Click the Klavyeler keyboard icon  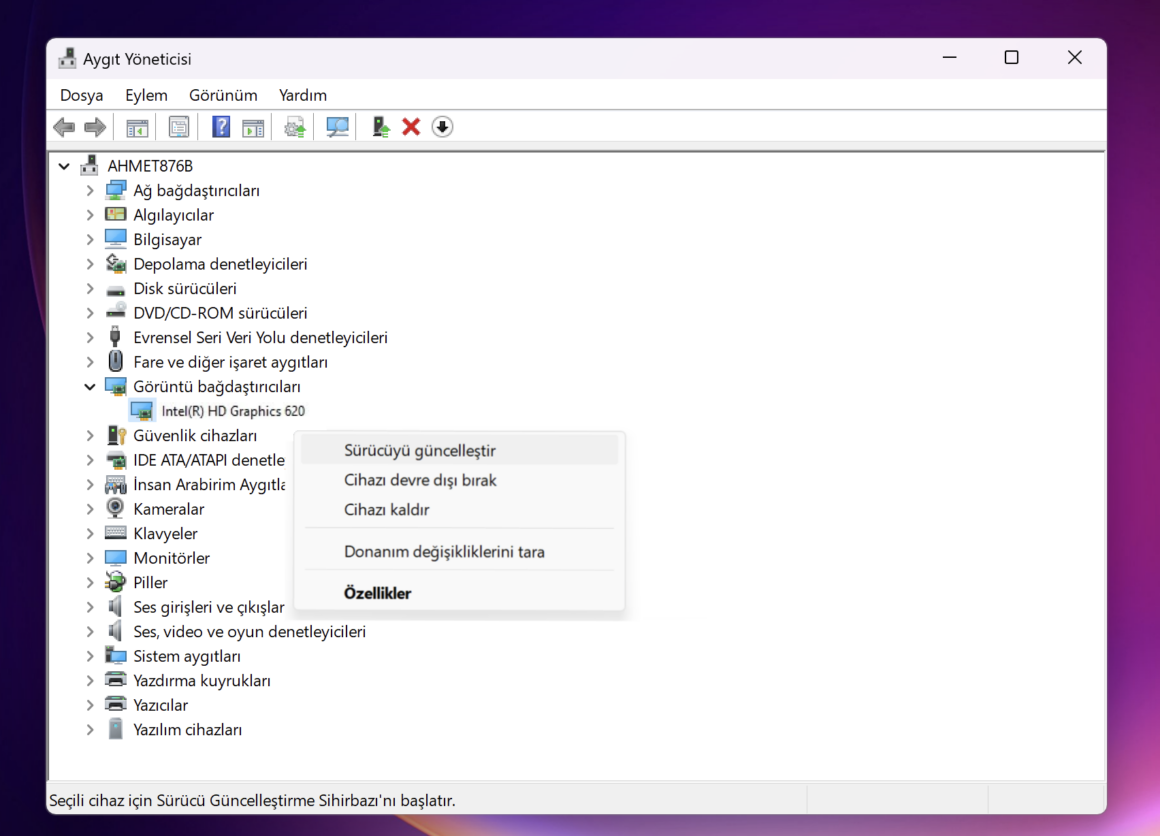[x=115, y=533]
